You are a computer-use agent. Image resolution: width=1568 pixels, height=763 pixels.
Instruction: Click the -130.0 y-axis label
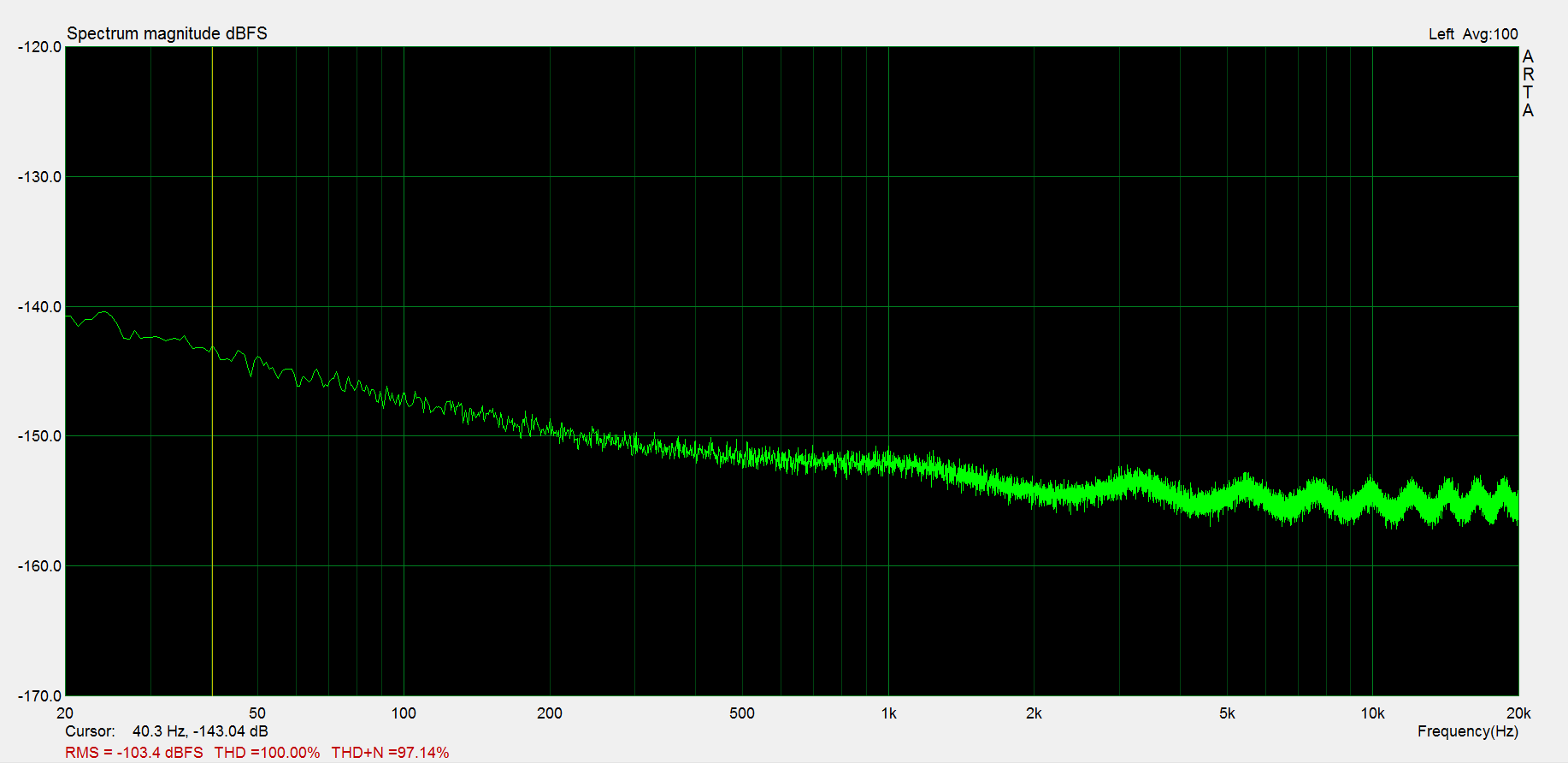point(39,177)
